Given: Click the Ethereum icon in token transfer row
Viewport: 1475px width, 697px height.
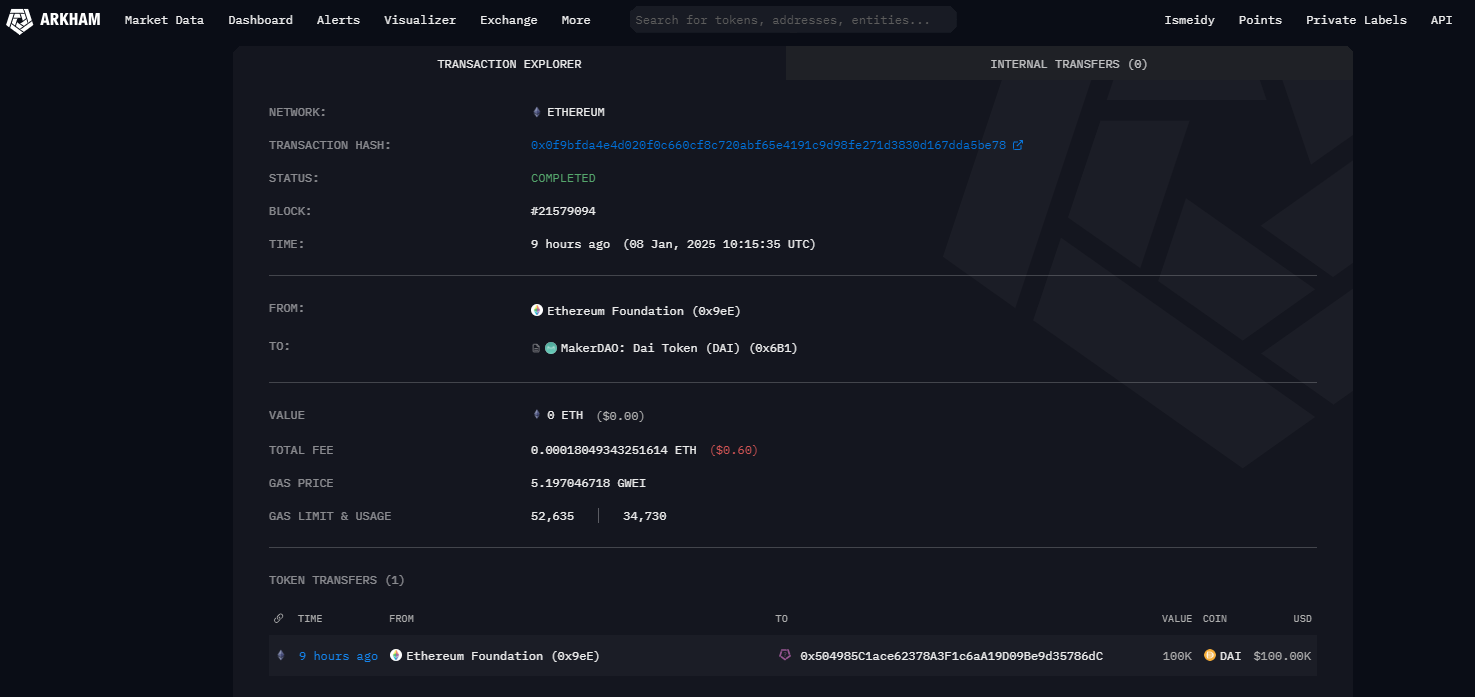Looking at the screenshot, I should click(280, 656).
